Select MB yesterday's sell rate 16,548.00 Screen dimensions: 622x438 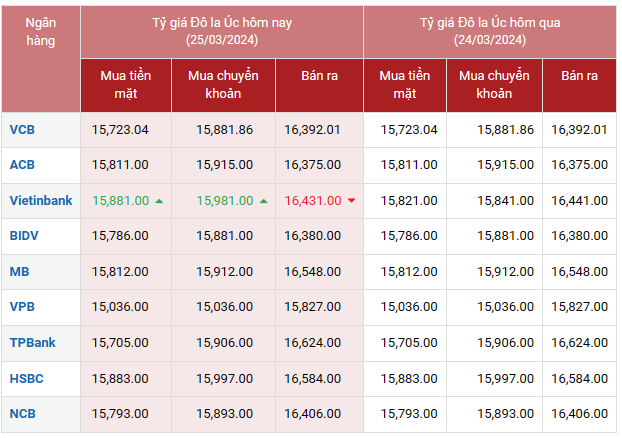580,272
